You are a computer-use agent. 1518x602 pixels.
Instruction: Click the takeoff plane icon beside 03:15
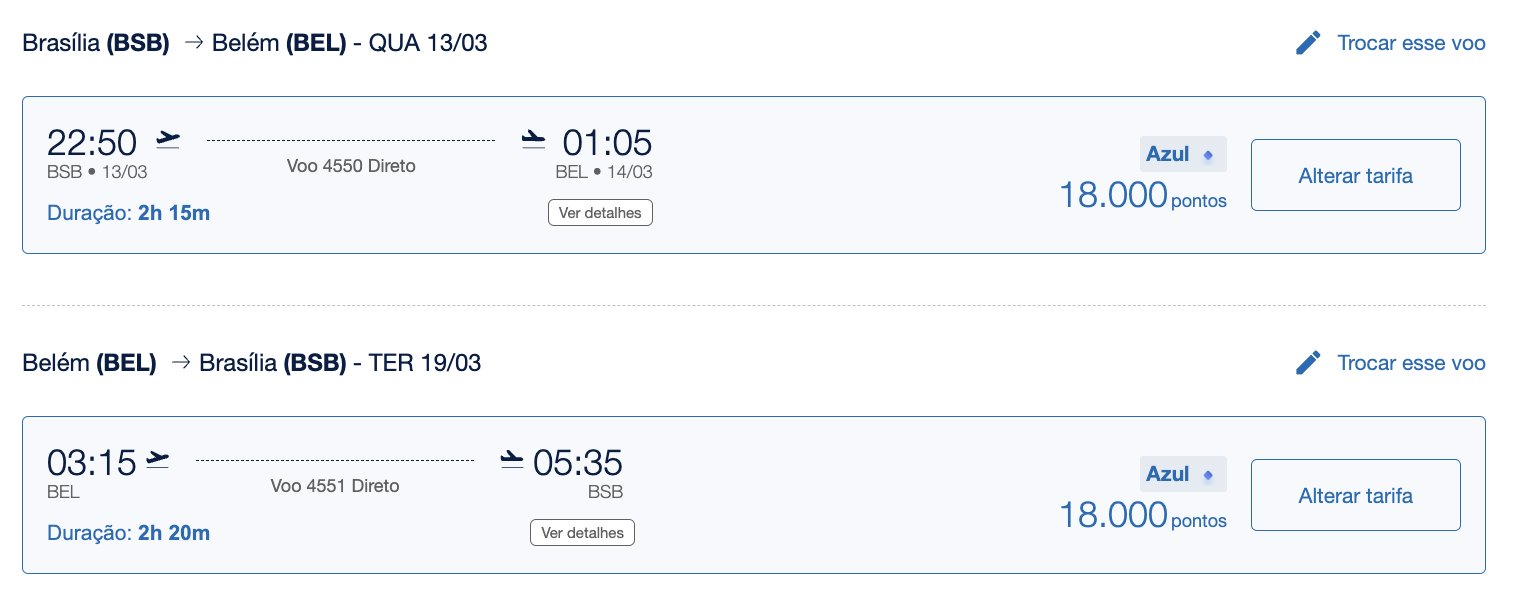coord(157,459)
